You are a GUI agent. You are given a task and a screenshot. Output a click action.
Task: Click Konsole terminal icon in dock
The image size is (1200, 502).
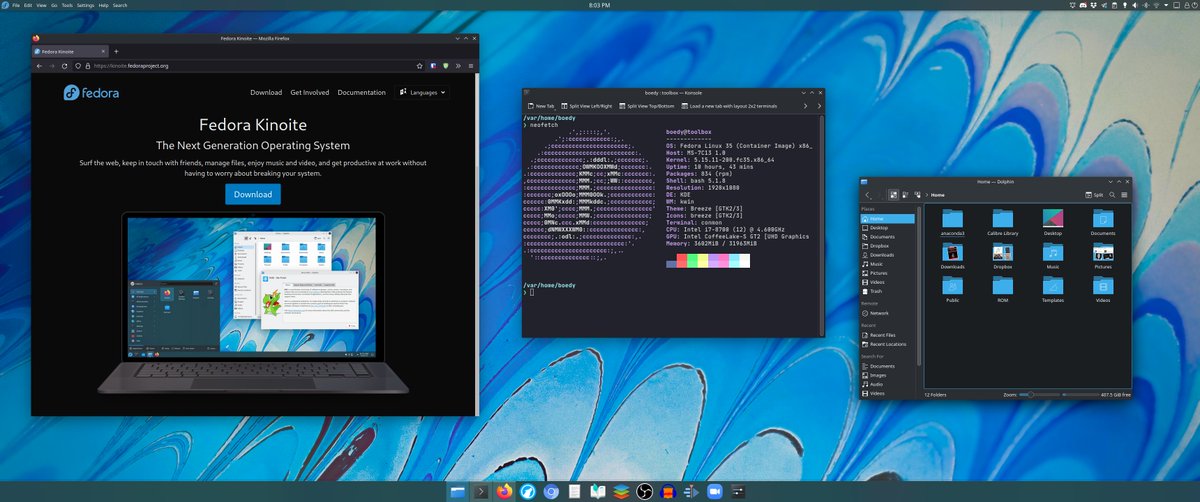tap(481, 492)
